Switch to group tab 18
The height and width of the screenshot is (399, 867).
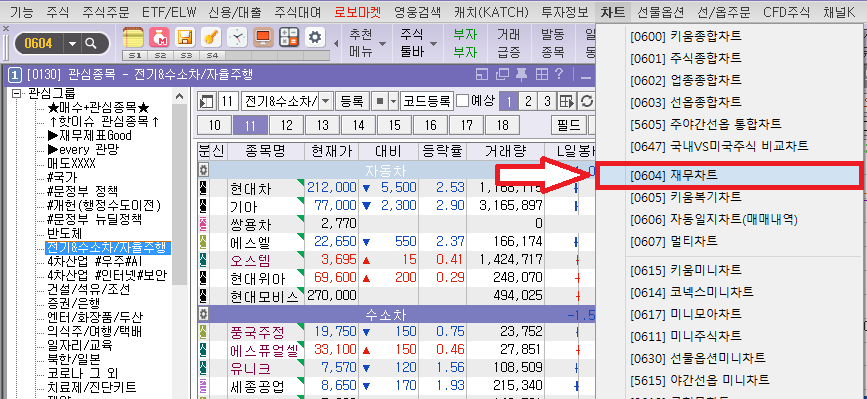click(503, 125)
